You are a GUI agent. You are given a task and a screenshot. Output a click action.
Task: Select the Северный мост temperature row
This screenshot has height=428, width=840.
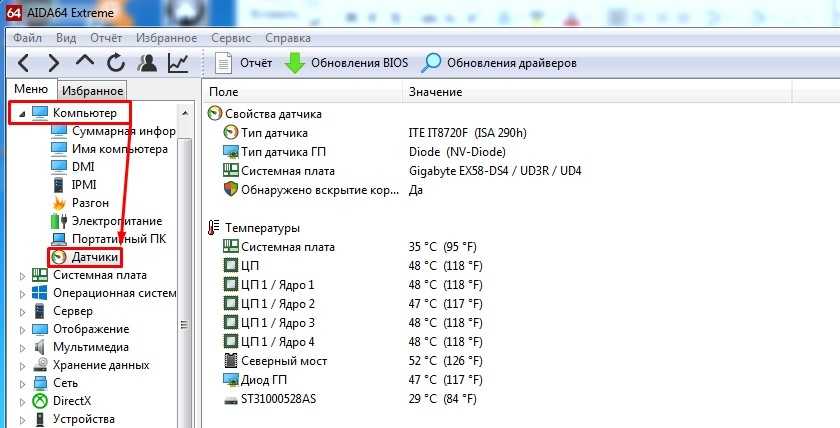[284, 361]
